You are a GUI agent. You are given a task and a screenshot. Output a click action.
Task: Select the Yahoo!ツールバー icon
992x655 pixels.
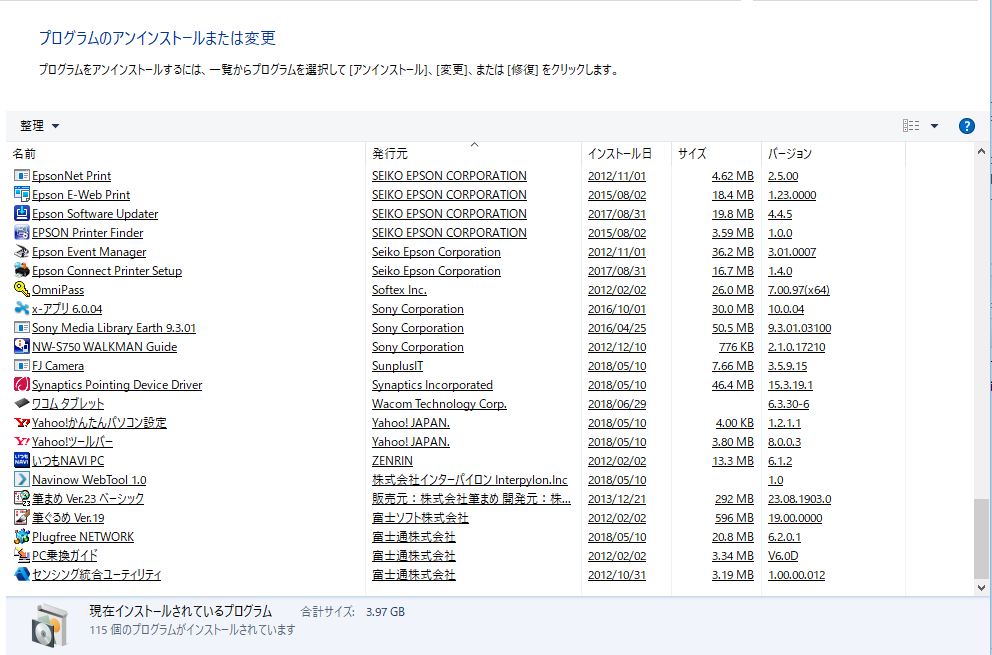(22, 442)
